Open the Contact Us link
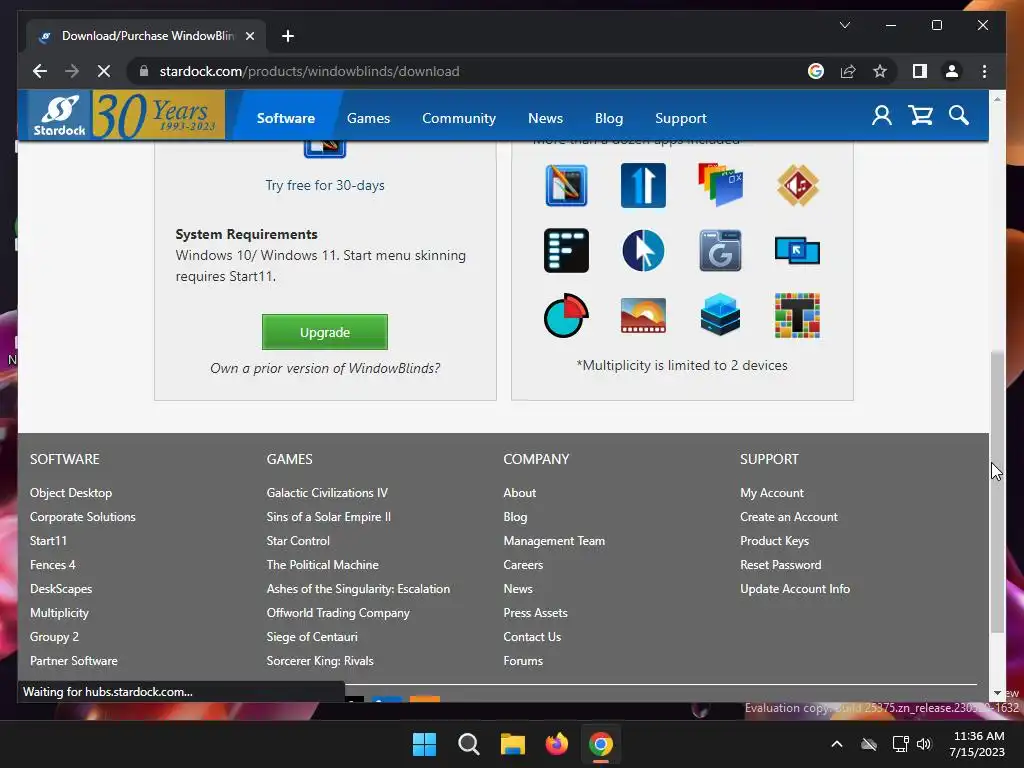Viewport: 1024px width, 768px height. tap(532, 637)
